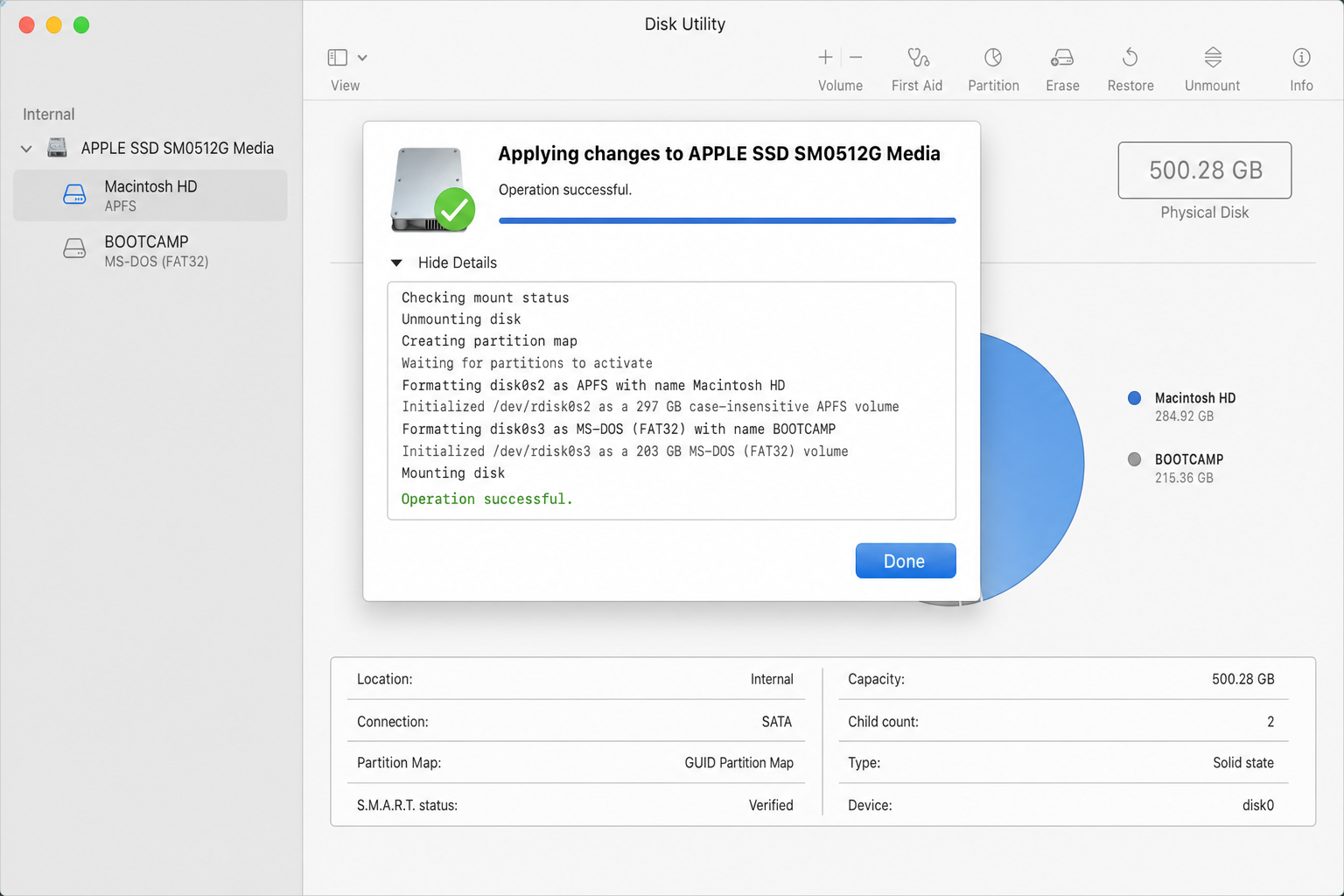Screen dimensions: 1344x896
Task: Click 'Formatting disk0s2 as APFS' log line
Action: tap(593, 385)
